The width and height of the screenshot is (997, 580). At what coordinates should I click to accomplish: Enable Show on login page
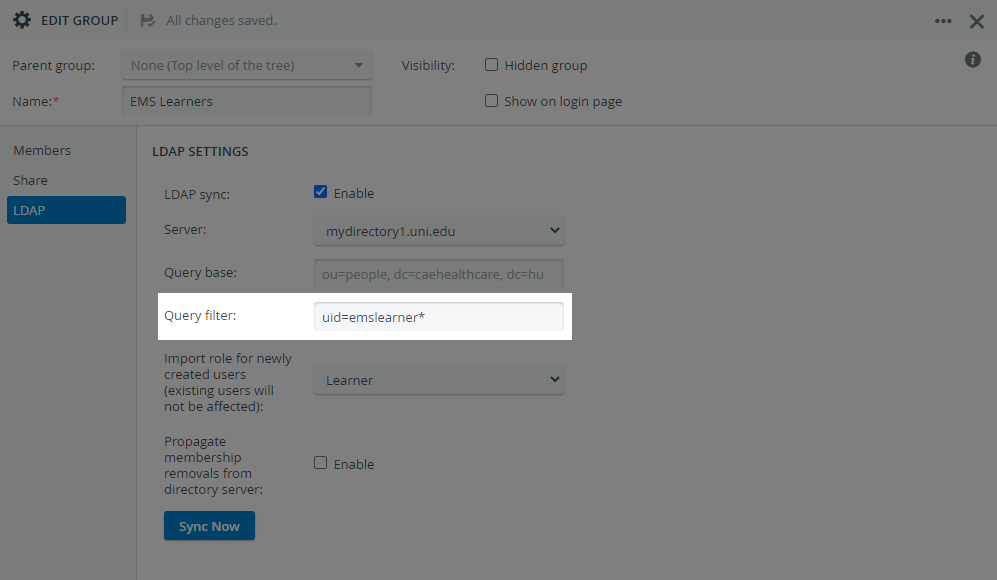point(492,101)
